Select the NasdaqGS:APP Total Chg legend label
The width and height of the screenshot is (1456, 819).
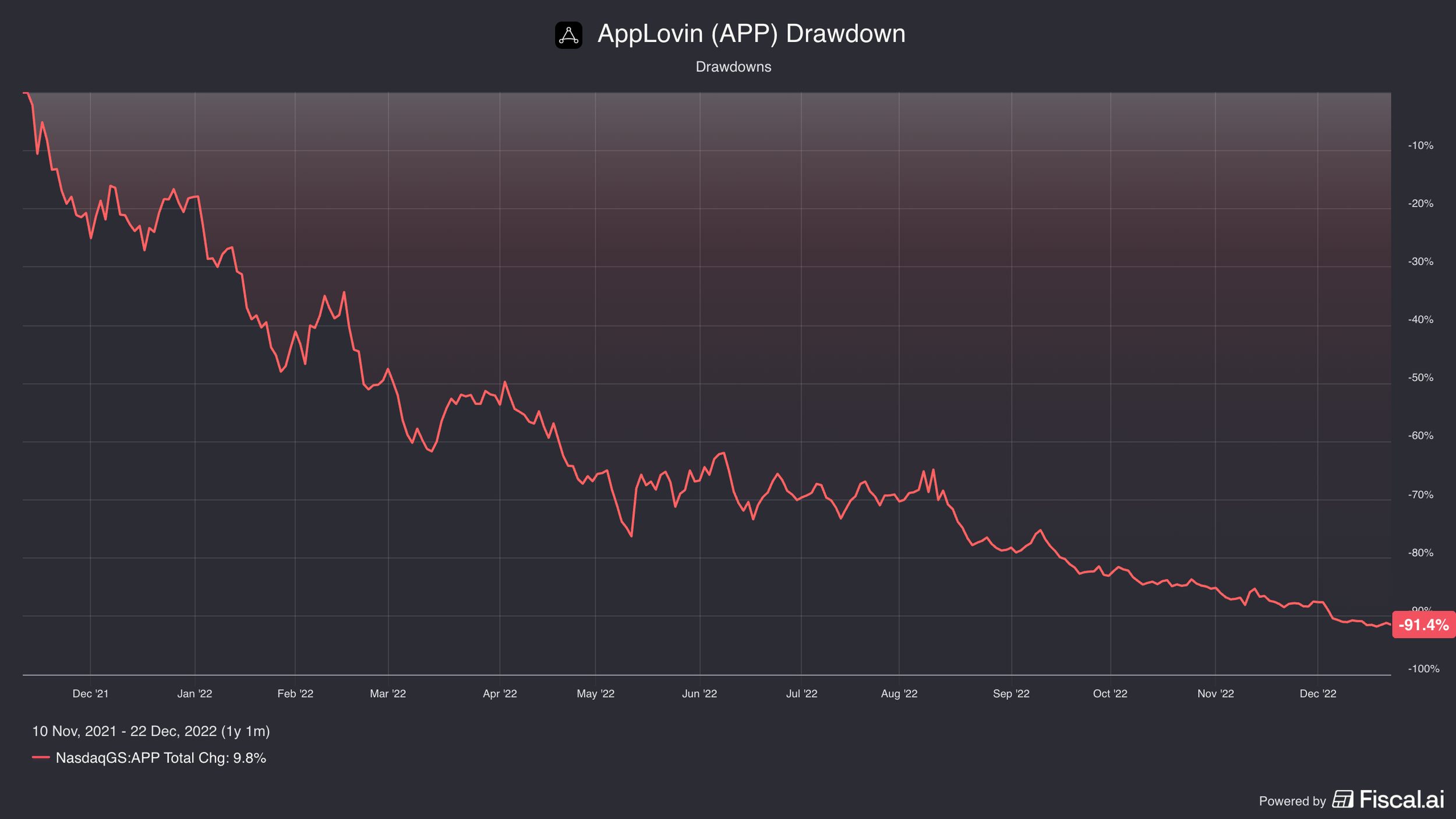(161, 758)
